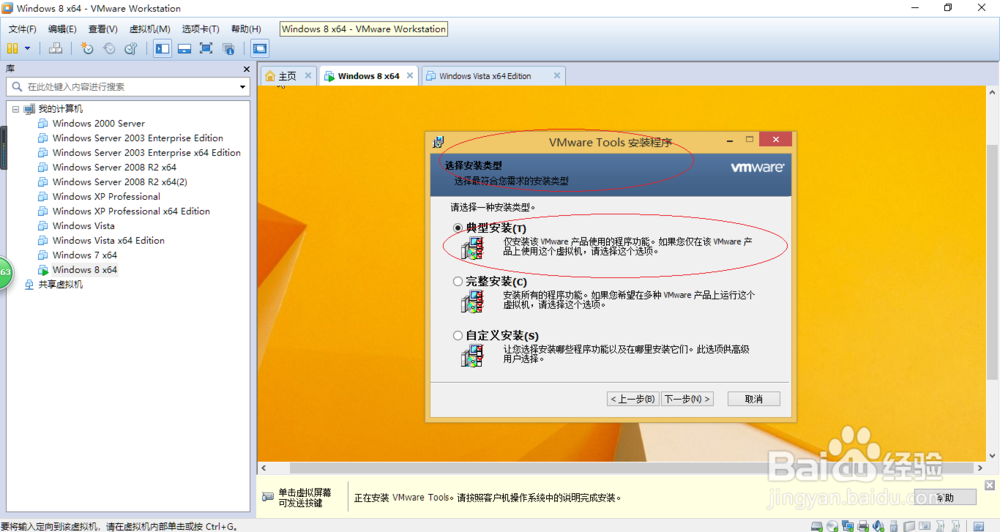Click typical install package icon
Screen dimensions: 1000x532
pos(473,248)
